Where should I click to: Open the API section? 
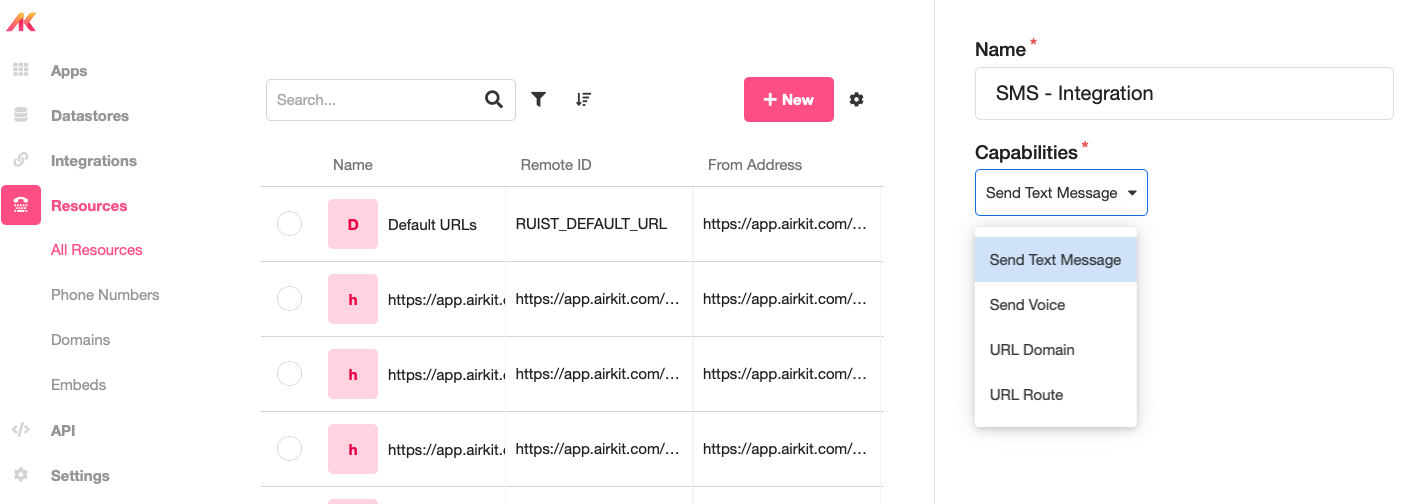pos(63,430)
